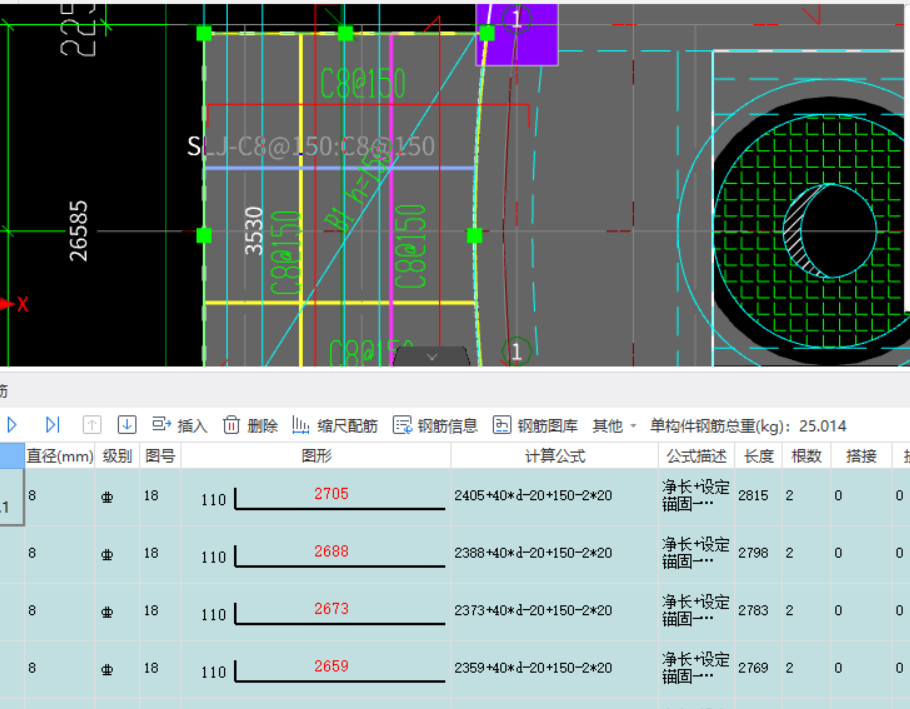The height and width of the screenshot is (709, 910).
Task: Click figure number 18 in first row
Action: tap(151, 495)
